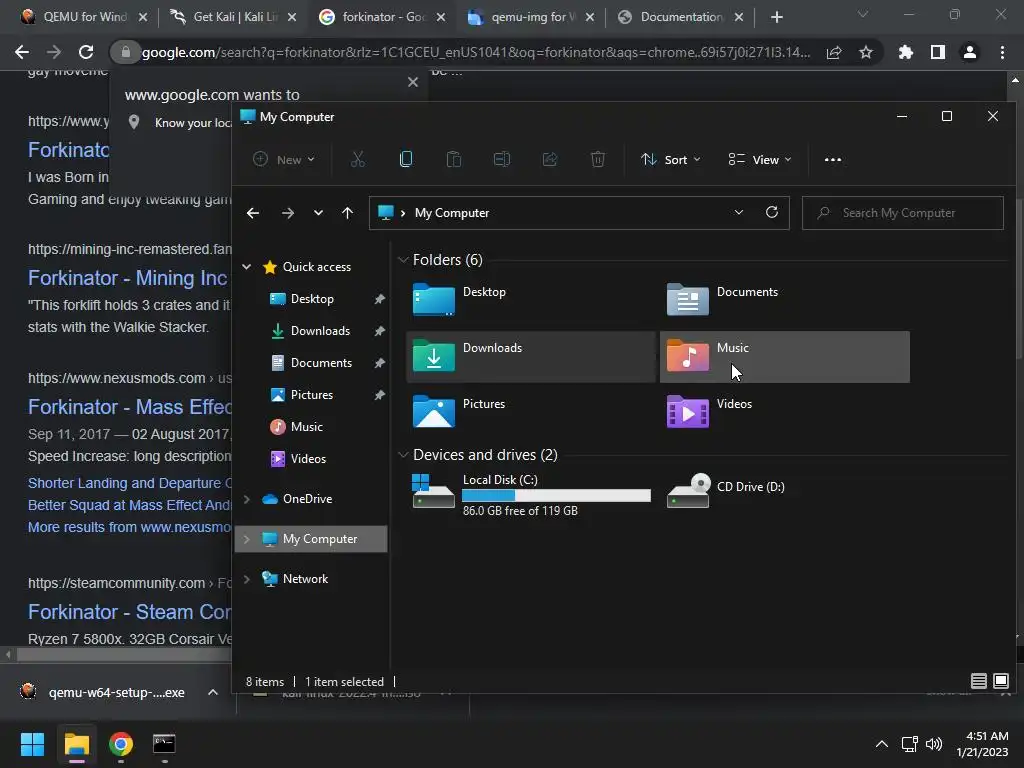Open the View dropdown

click(x=760, y=159)
